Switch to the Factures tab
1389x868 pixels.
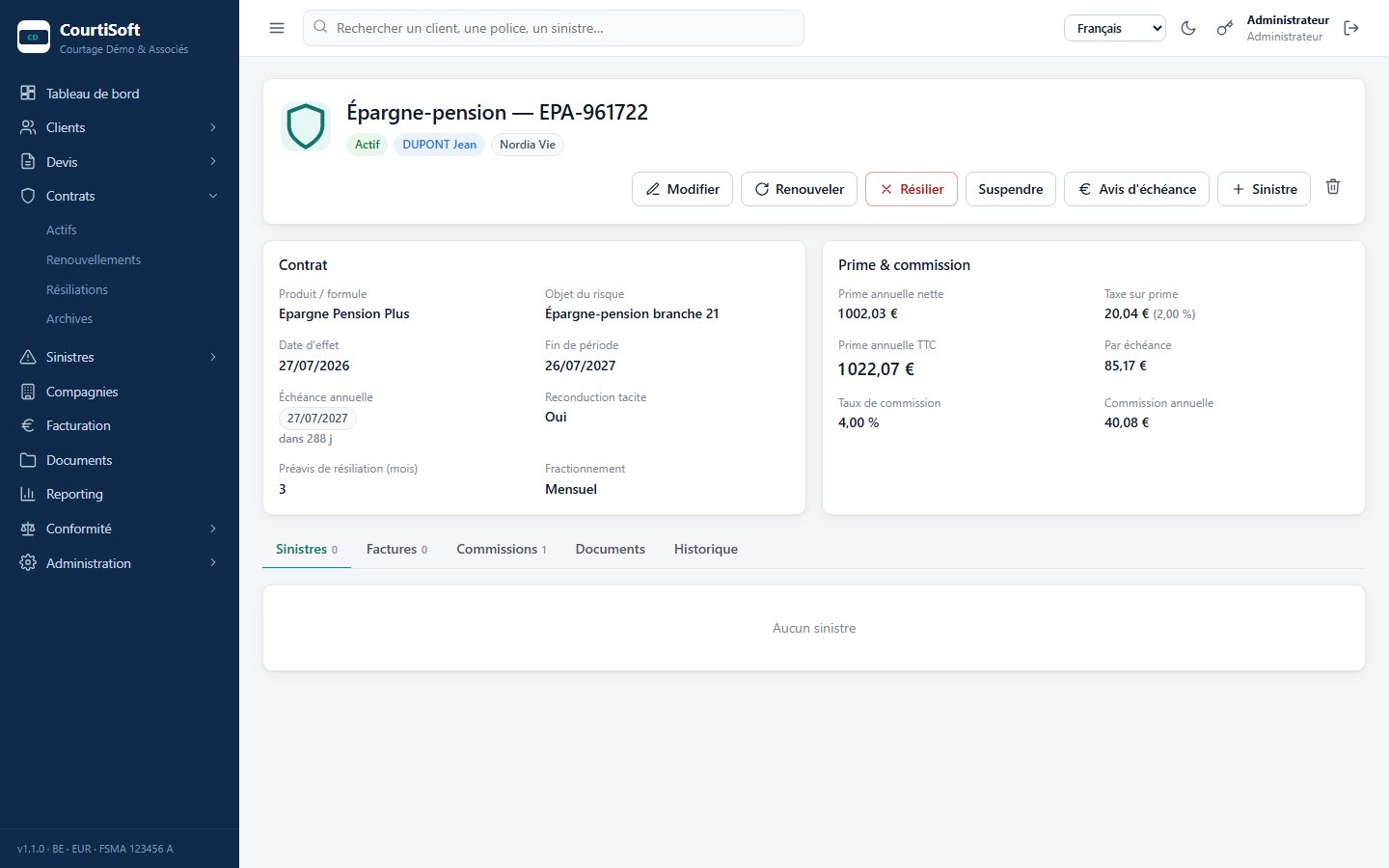[x=396, y=549]
